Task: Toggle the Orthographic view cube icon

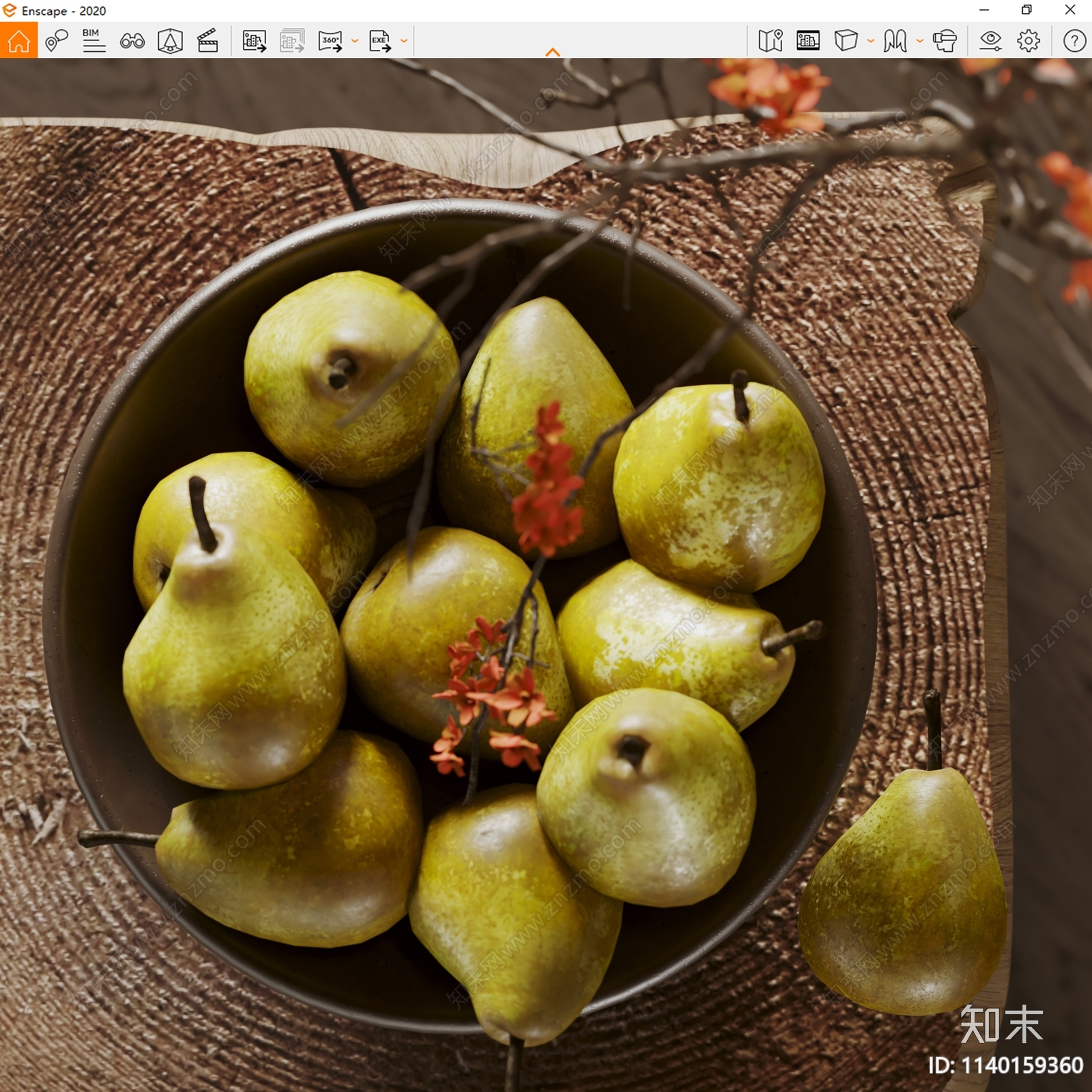Action: point(846,40)
